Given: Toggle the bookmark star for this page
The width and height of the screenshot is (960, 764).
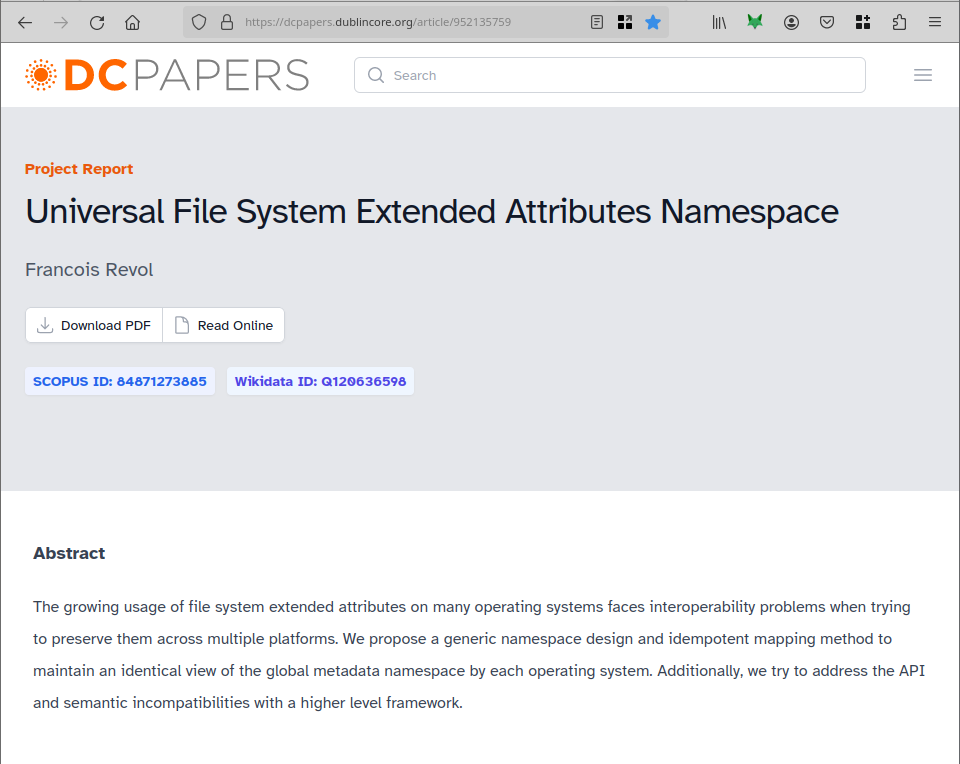Looking at the screenshot, I should (653, 22).
